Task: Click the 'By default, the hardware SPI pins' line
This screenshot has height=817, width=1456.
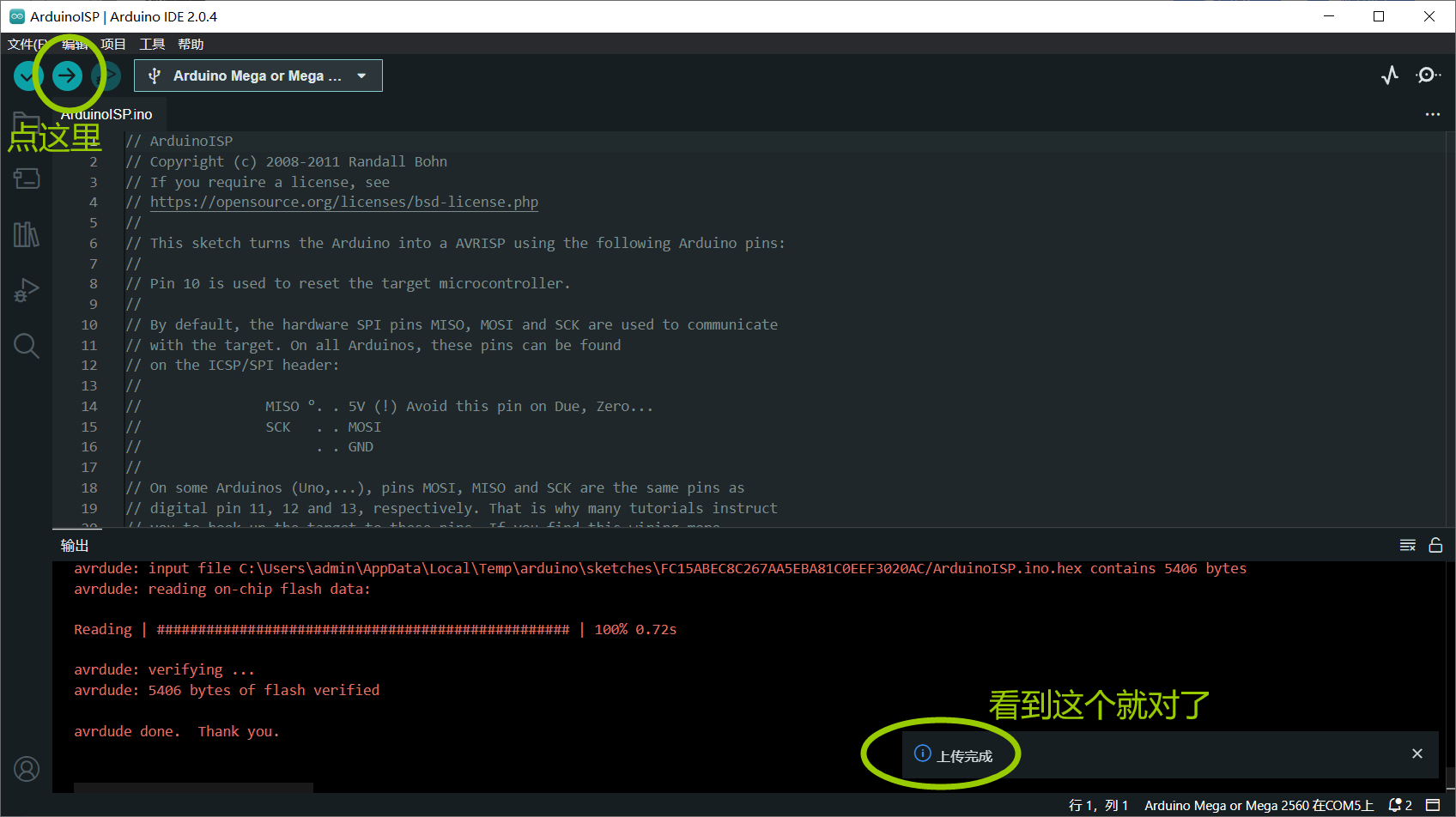Action: (x=452, y=325)
